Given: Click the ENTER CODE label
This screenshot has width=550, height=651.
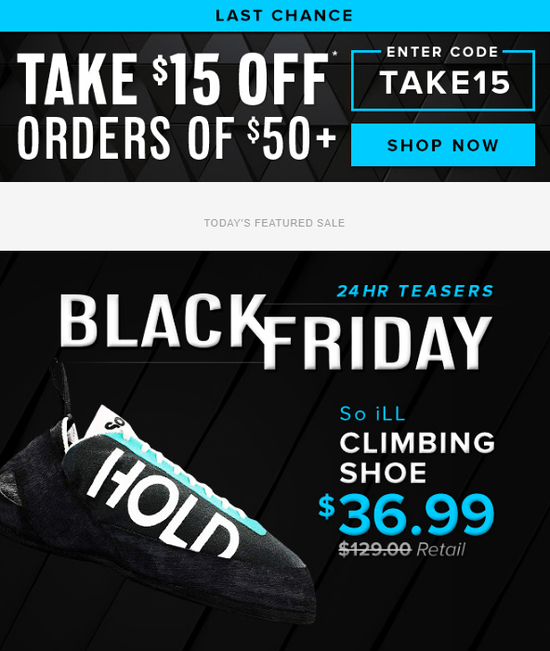Looking at the screenshot, I should [442, 52].
